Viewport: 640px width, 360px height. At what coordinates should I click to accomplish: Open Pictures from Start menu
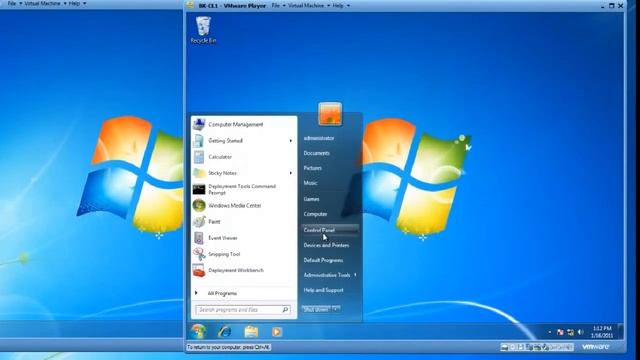[x=313, y=168]
